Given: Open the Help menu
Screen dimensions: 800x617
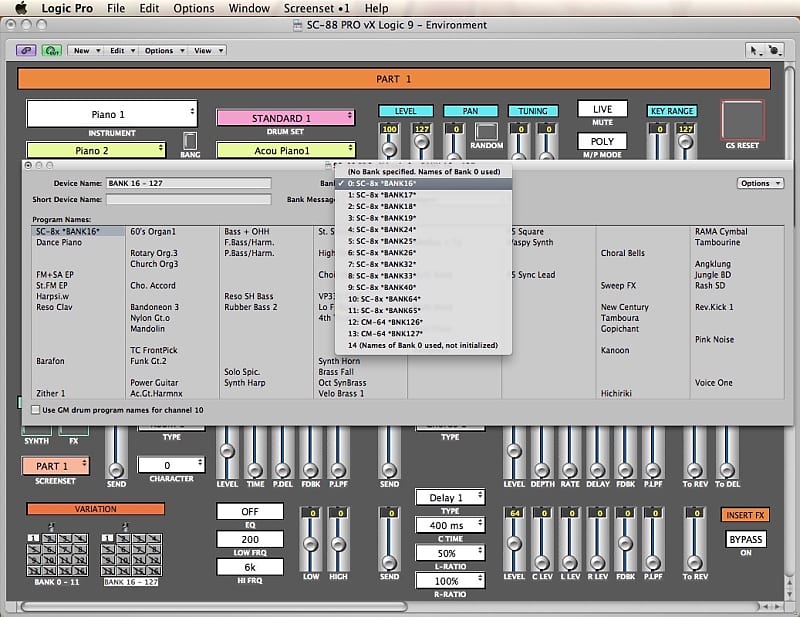Looking at the screenshot, I should pyautogui.click(x=377, y=8).
